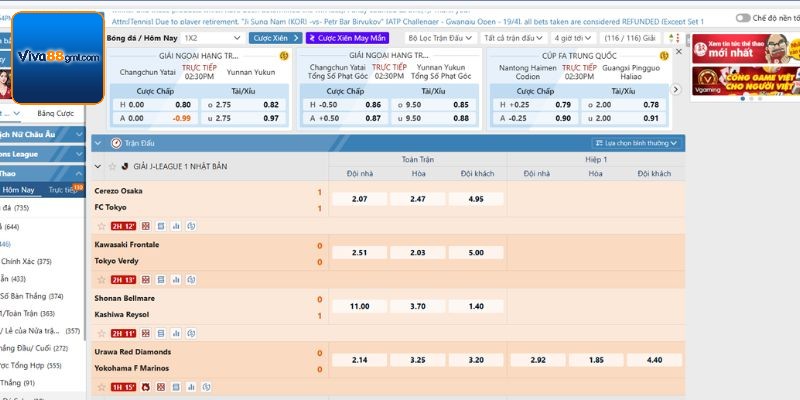
Task: Select first banner carousel dot indicator
Action: tap(742, 98)
